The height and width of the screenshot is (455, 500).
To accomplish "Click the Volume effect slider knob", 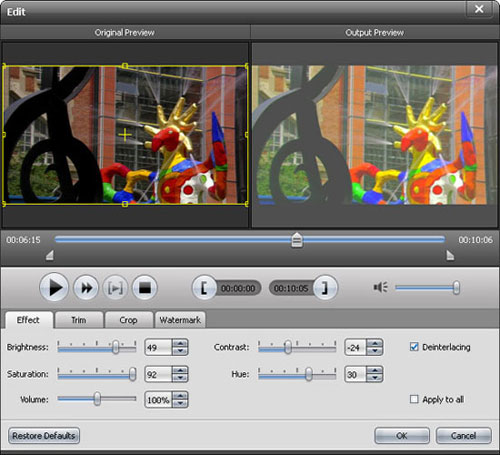I will (x=97, y=399).
